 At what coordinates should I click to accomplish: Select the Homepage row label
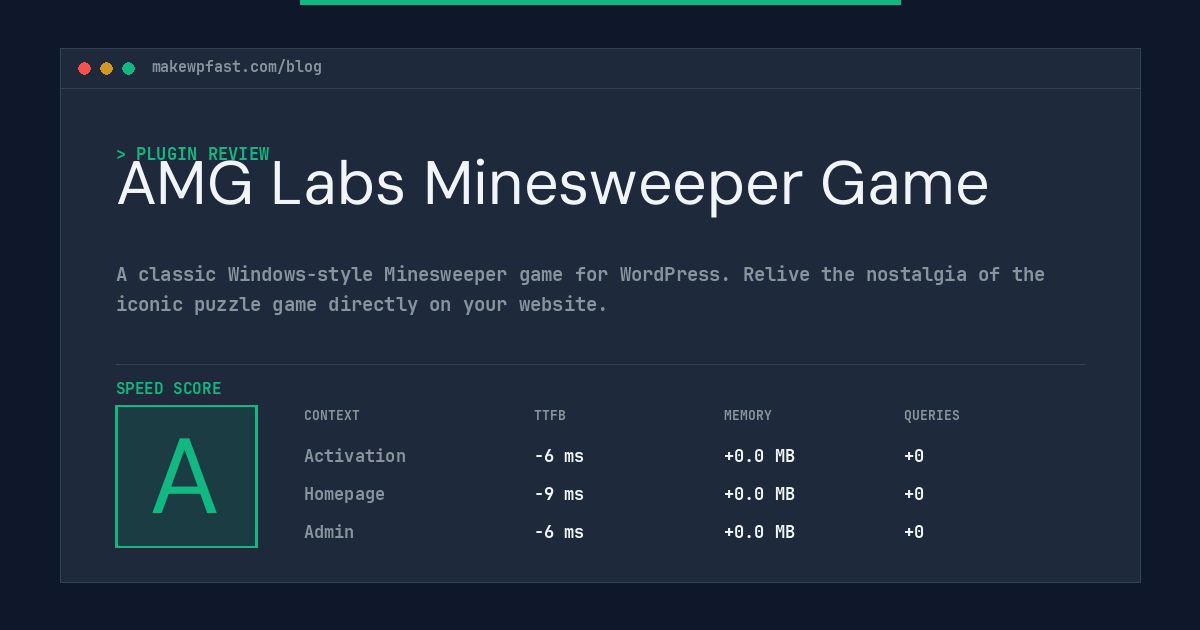[344, 494]
